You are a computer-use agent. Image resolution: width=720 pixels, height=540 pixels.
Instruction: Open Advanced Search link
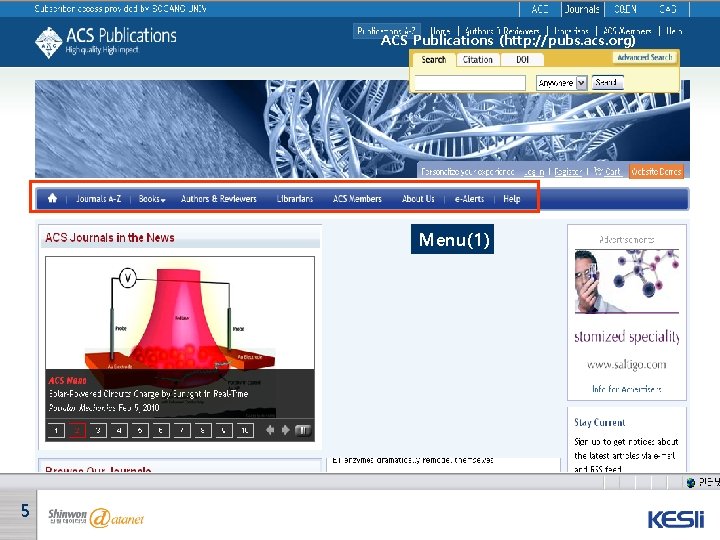[644, 57]
